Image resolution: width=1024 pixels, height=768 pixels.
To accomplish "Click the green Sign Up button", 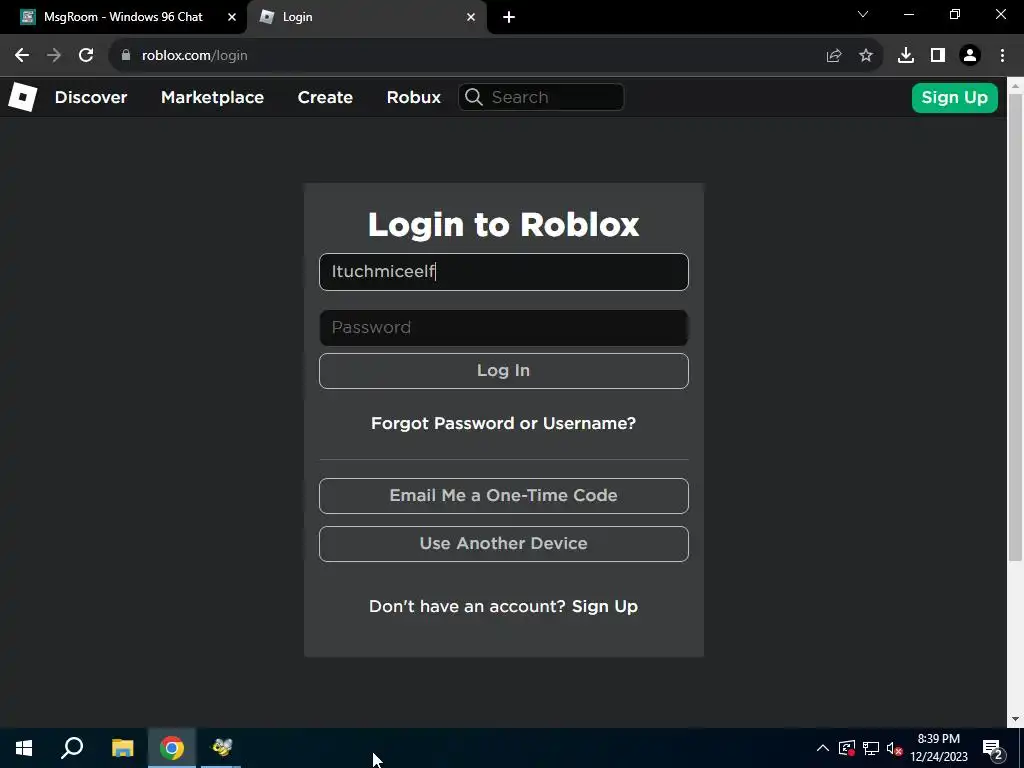I will tap(954, 98).
